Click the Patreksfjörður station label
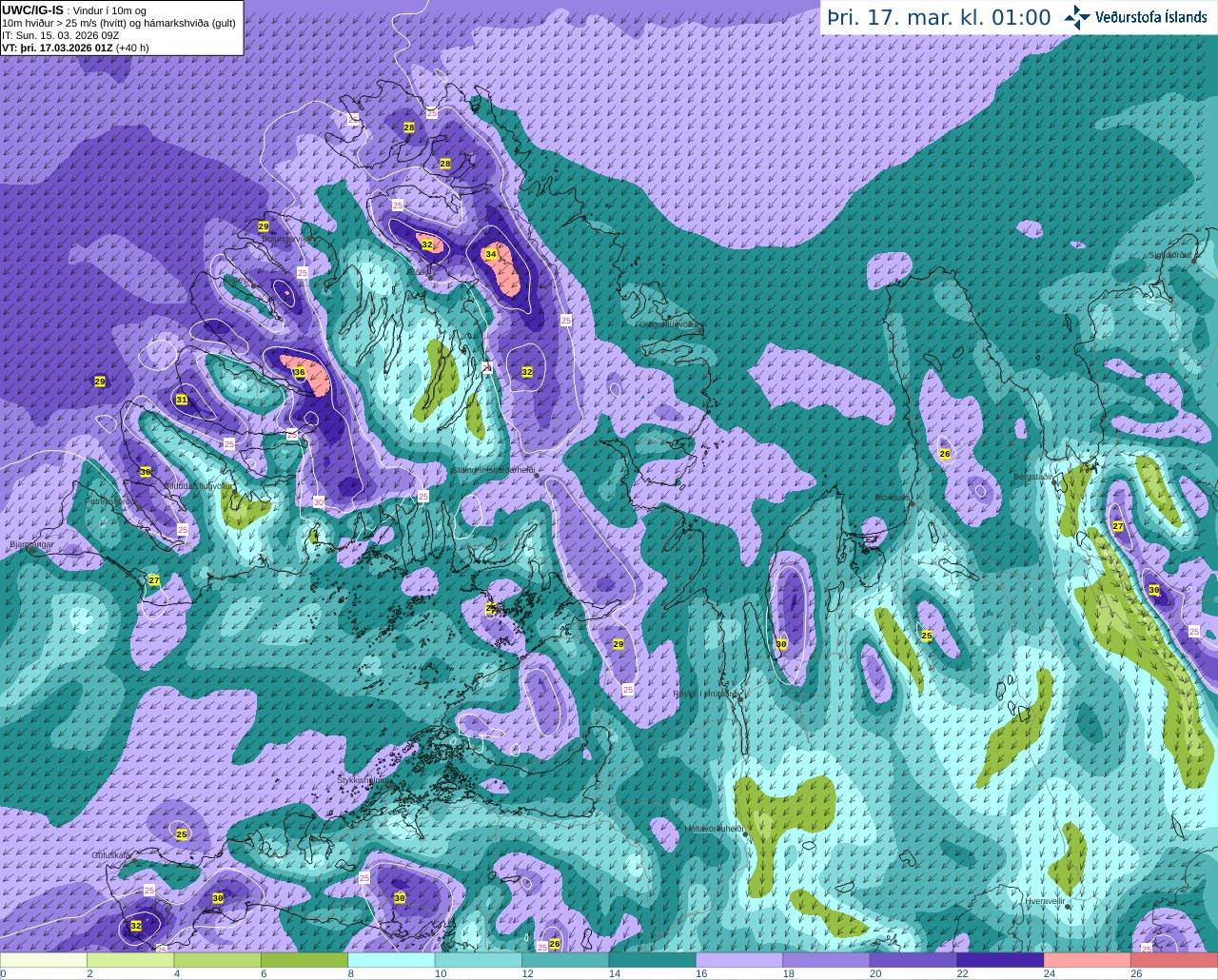The image size is (1218, 980). [x=111, y=501]
